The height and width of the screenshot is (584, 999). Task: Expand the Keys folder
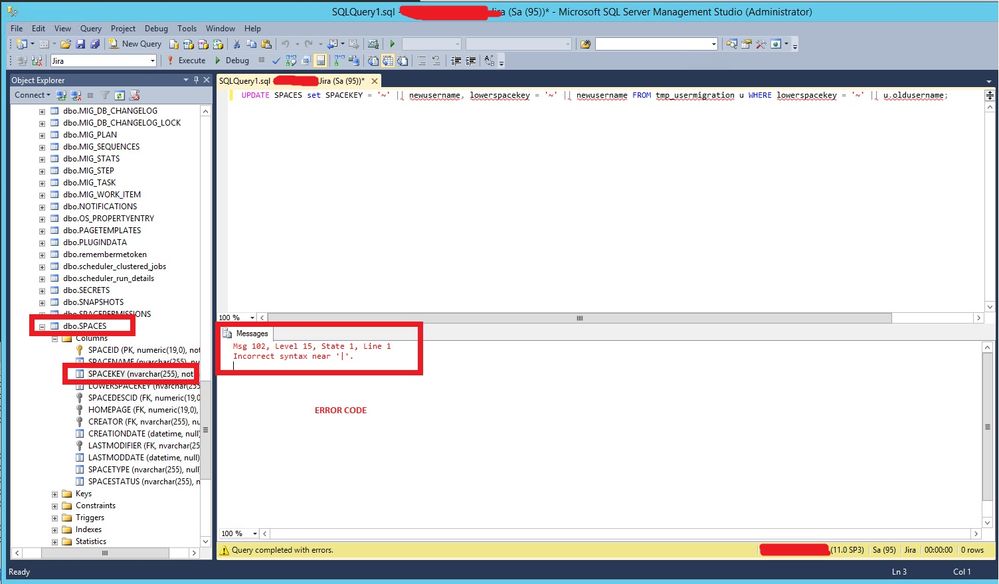55,494
